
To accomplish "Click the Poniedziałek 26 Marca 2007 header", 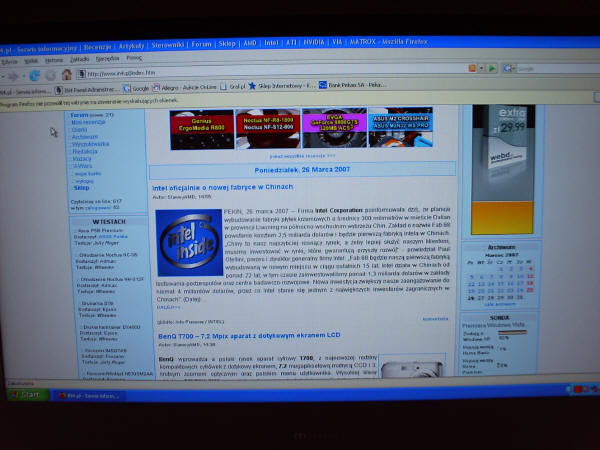I will click(302, 170).
